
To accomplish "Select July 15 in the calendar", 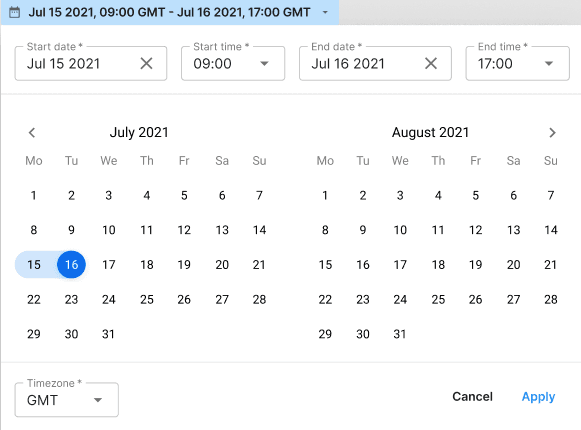I will pos(34,265).
